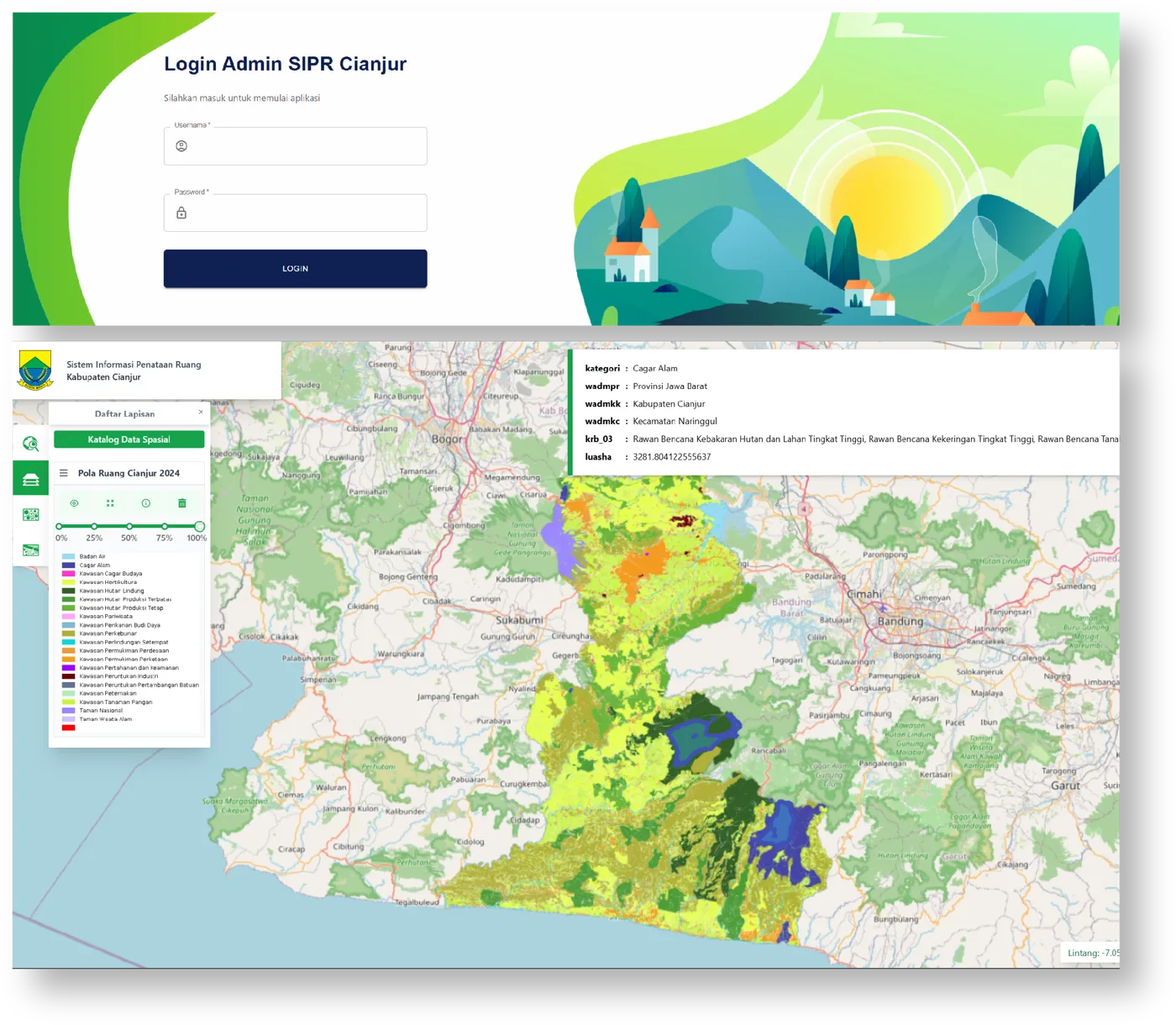Select the layers list sidebar icon

pyautogui.click(x=30, y=479)
